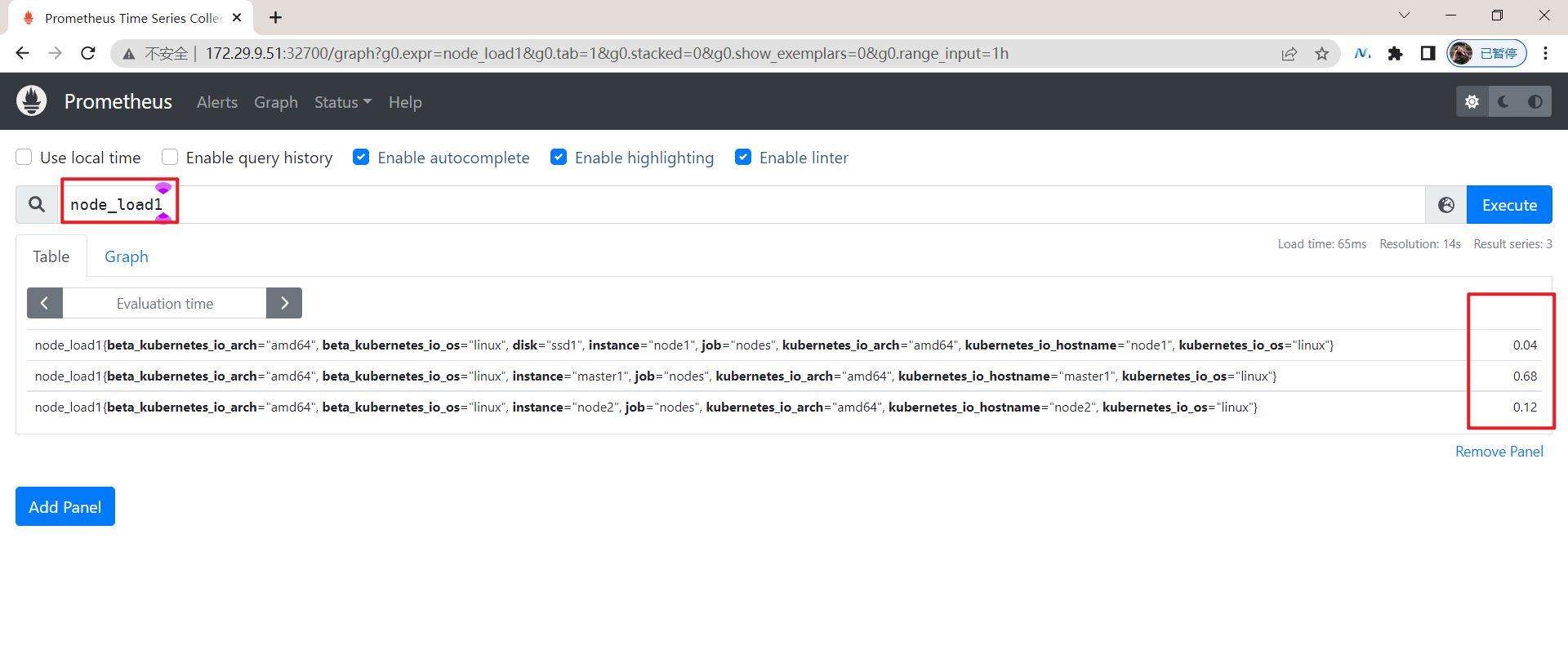The image size is (1568, 668).
Task: Open a new browser tab
Action: tap(276, 17)
